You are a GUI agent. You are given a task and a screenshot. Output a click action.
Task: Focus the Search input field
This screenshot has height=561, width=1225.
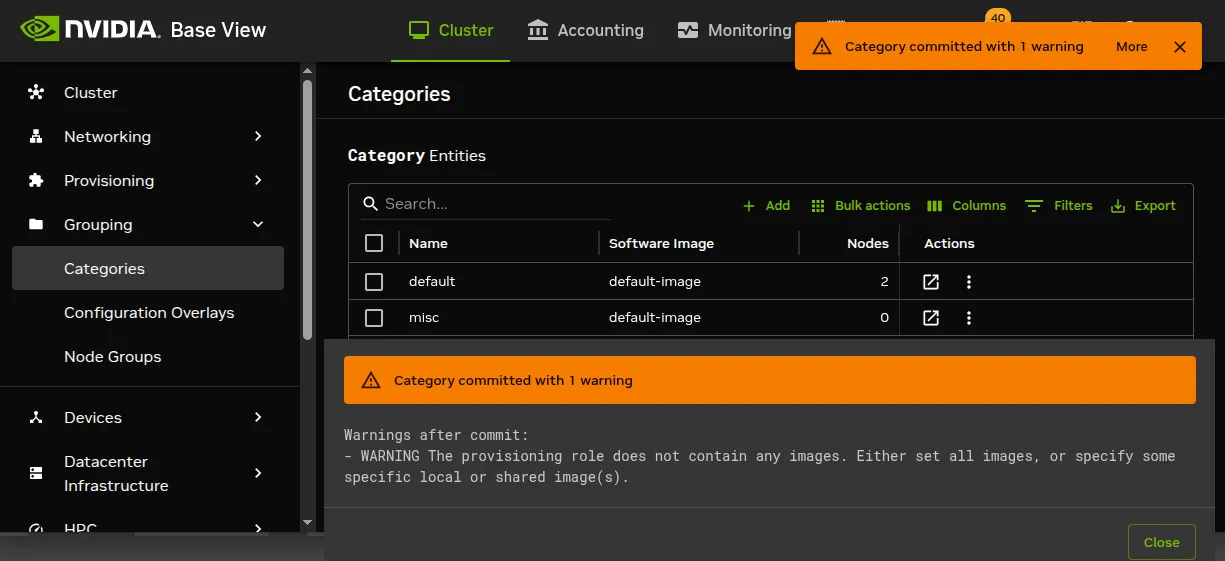495,204
